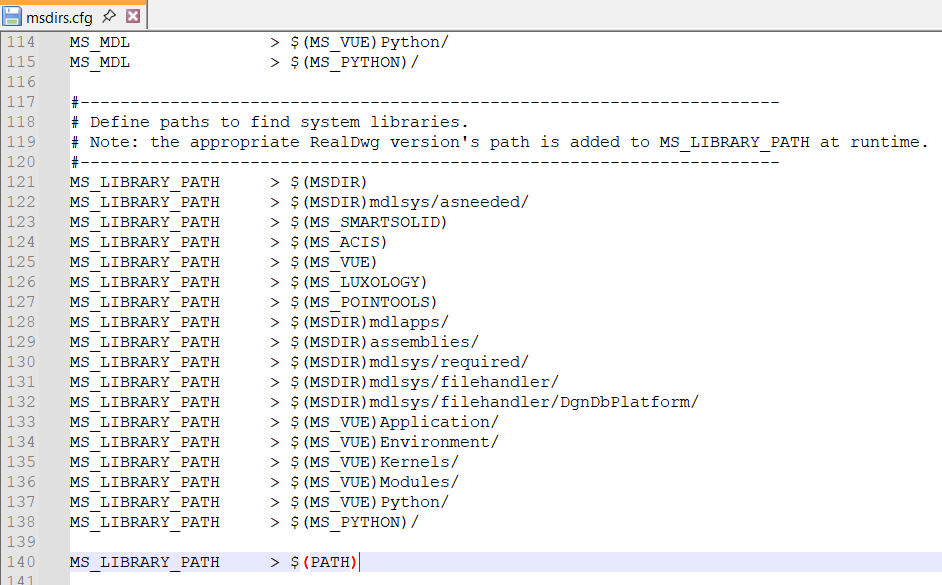The width and height of the screenshot is (942, 585).
Task: Click line number 117 in the gutter
Action: (x=20, y=102)
